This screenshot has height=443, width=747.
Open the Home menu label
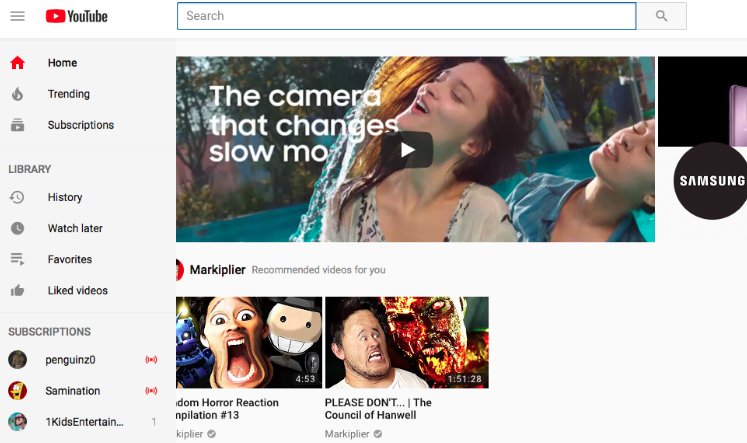[x=62, y=62]
